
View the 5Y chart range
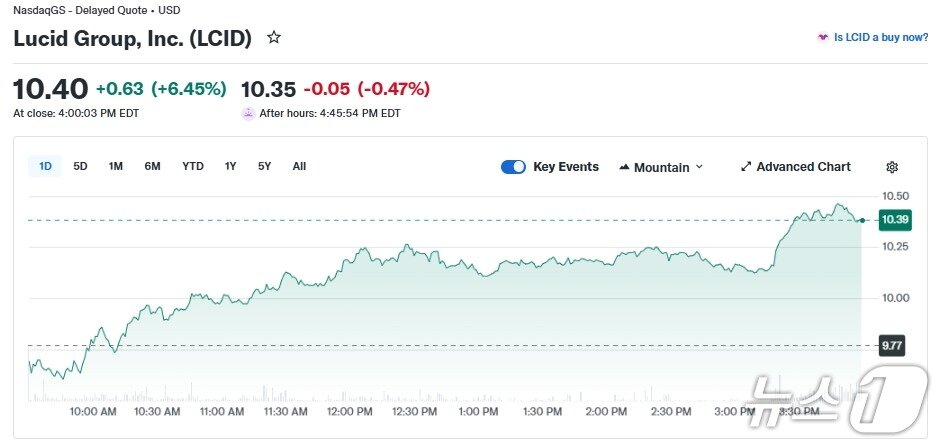coord(264,167)
